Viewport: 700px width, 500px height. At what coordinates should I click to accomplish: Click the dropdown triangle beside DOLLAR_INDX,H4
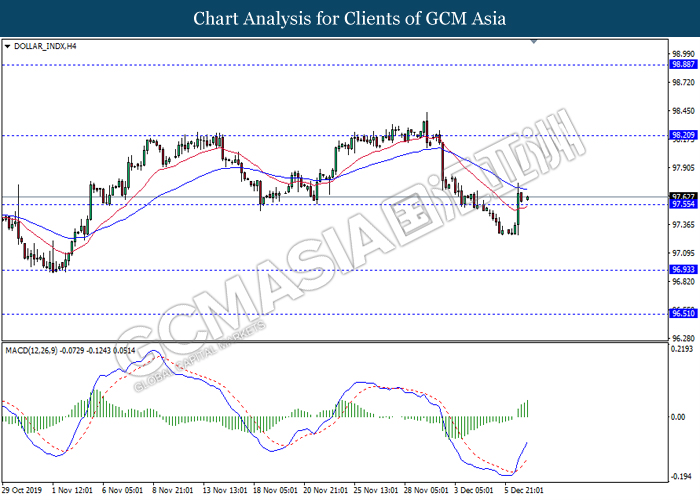point(8,46)
